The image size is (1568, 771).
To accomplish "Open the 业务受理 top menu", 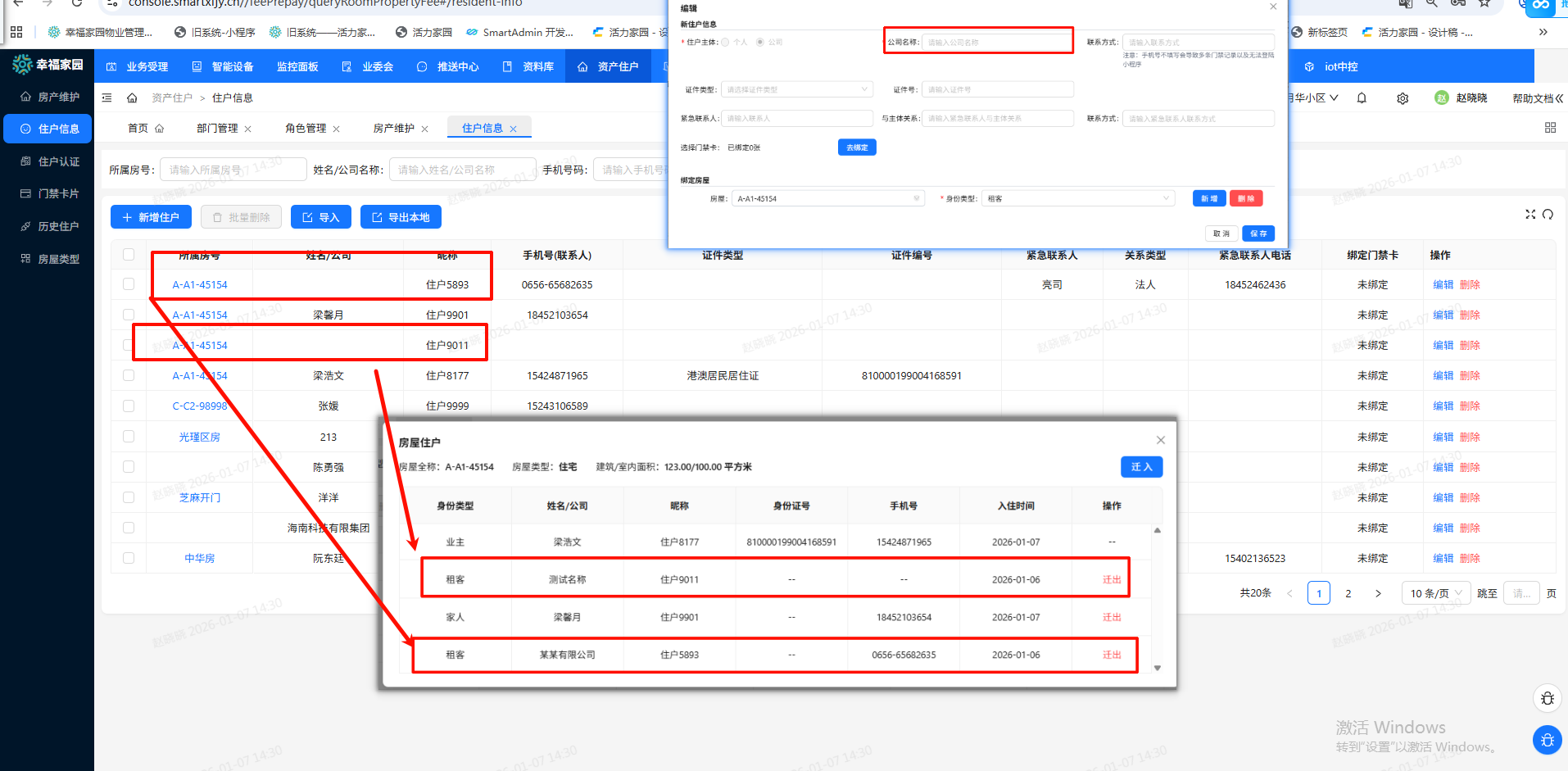I will [x=138, y=66].
